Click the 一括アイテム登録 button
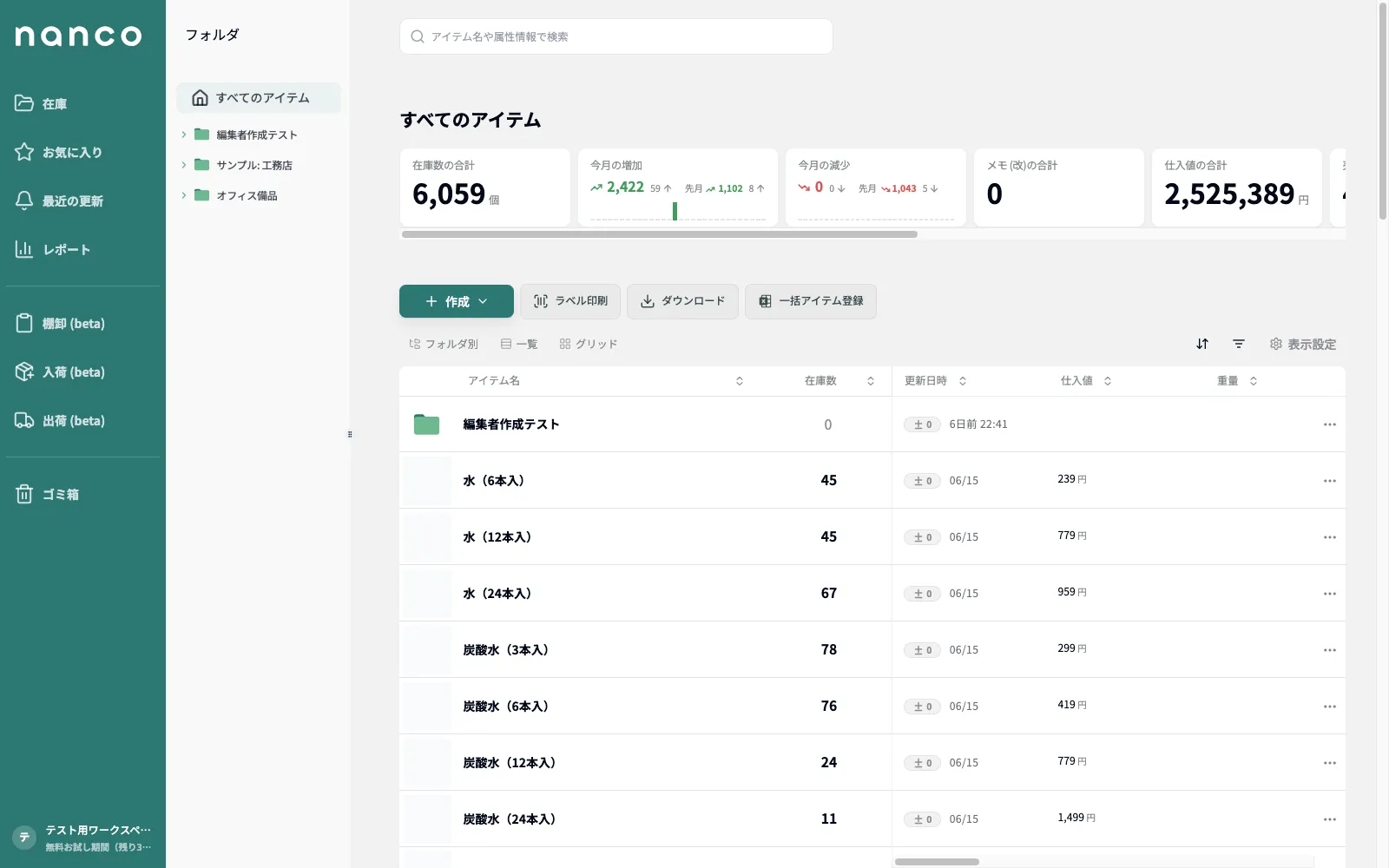This screenshot has height=868, width=1389. click(x=811, y=301)
